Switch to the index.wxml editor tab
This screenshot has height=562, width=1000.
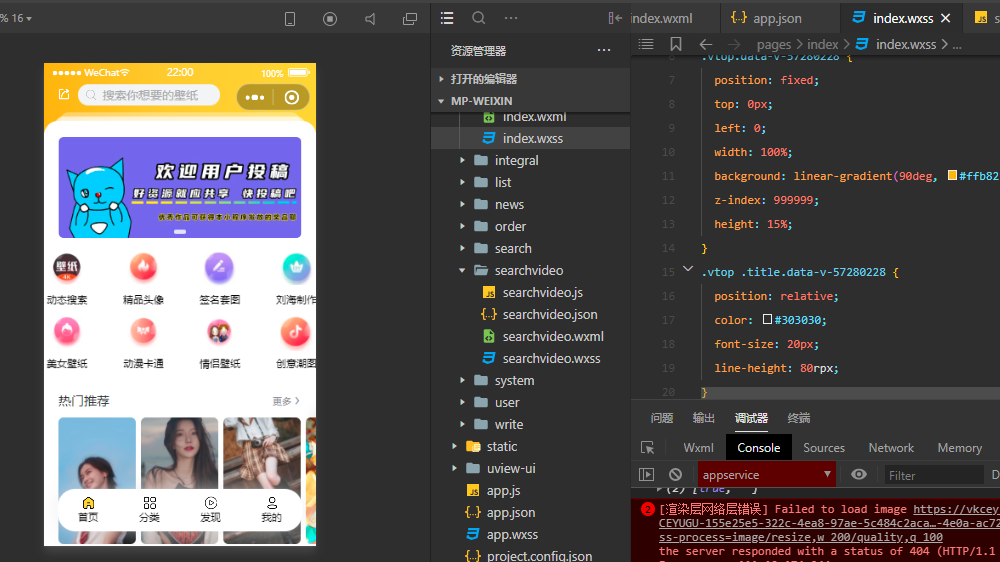[662, 18]
